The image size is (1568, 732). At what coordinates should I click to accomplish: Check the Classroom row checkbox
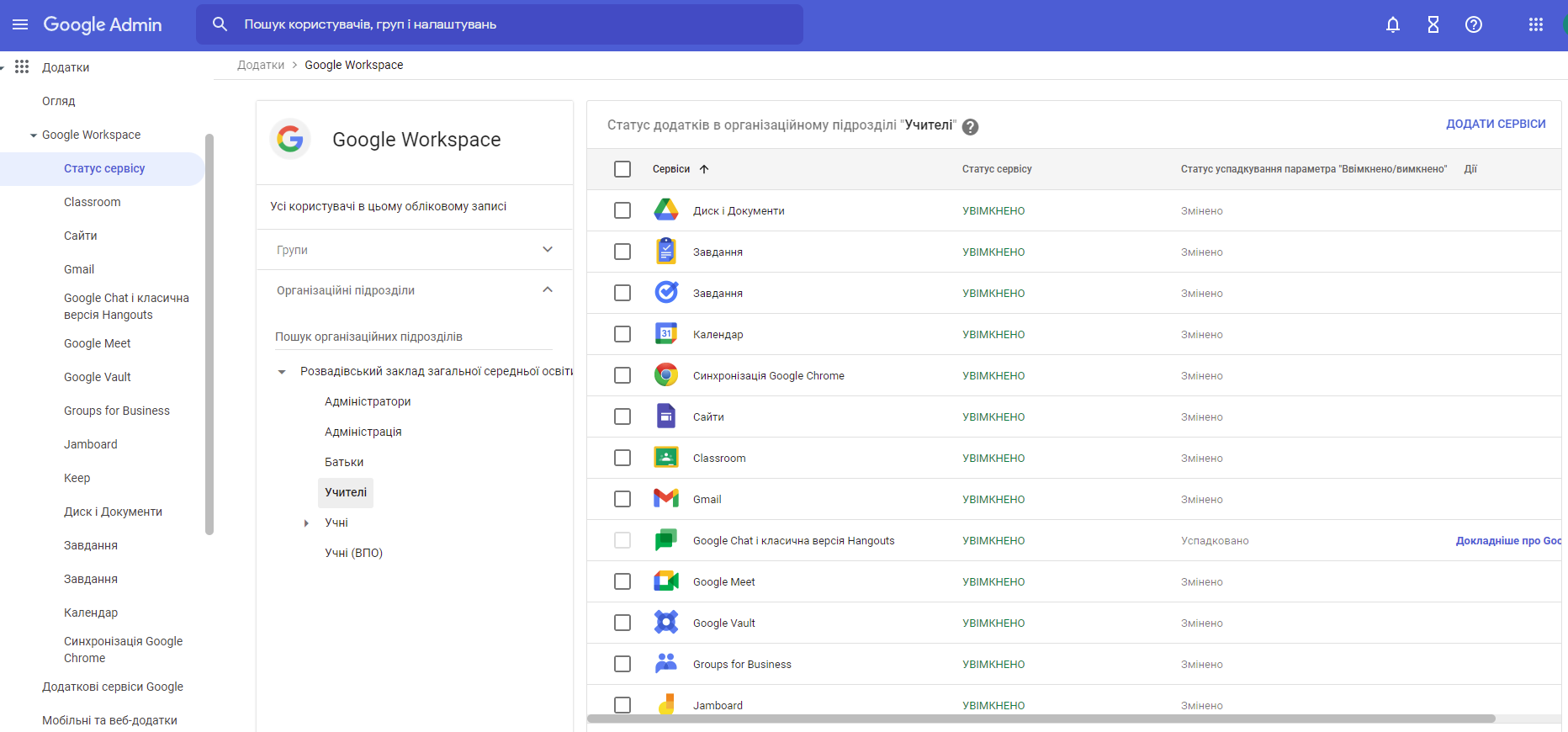622,458
